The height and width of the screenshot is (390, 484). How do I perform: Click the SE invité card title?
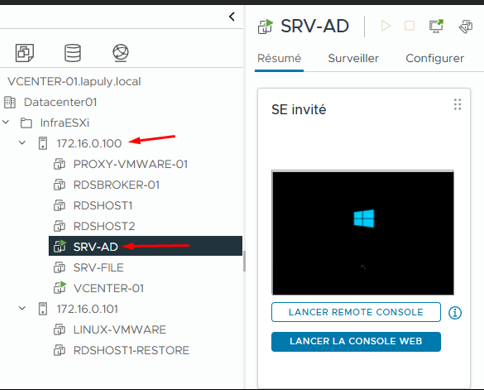tap(299, 109)
